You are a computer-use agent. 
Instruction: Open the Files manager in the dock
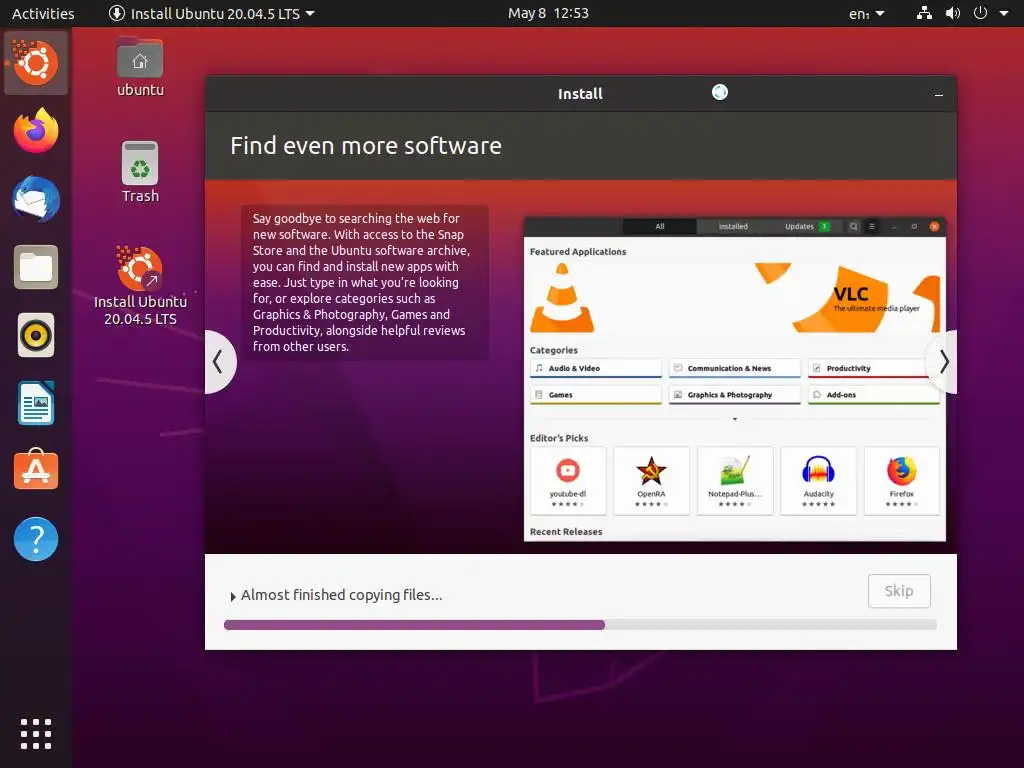(x=36, y=267)
